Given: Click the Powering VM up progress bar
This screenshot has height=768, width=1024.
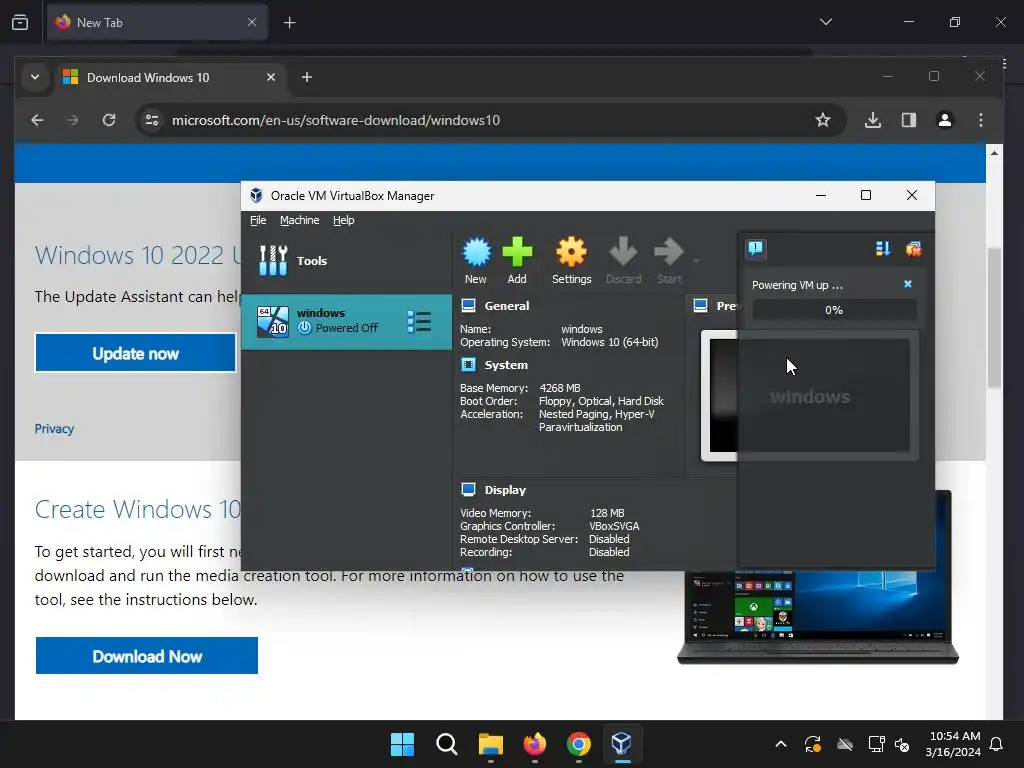Looking at the screenshot, I should click(834, 310).
